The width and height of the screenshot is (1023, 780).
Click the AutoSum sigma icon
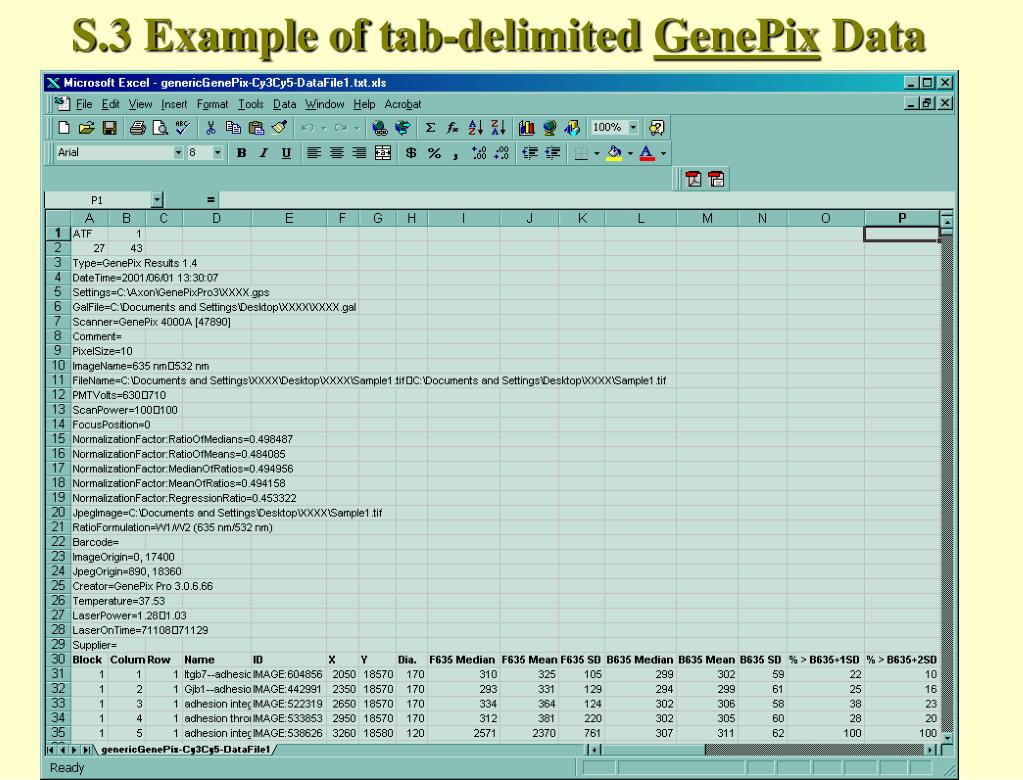pyautogui.click(x=431, y=128)
